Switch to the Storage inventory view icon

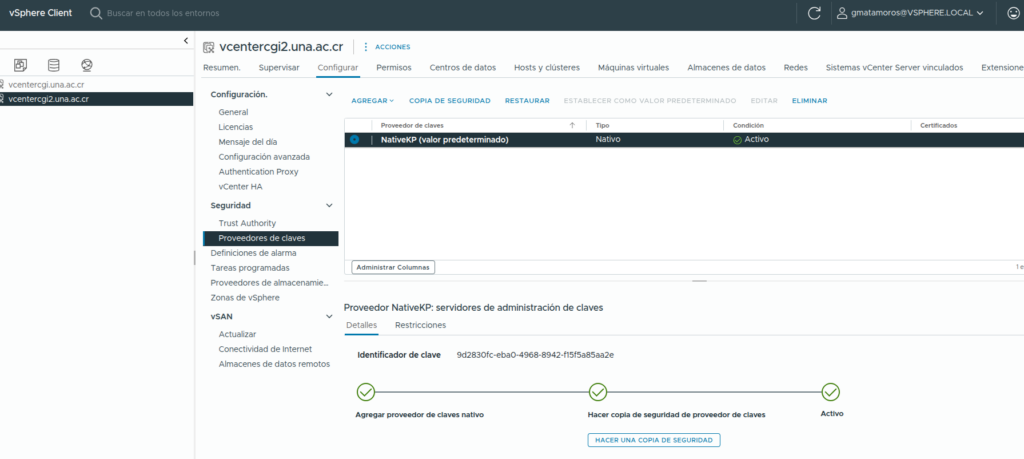(x=53, y=65)
